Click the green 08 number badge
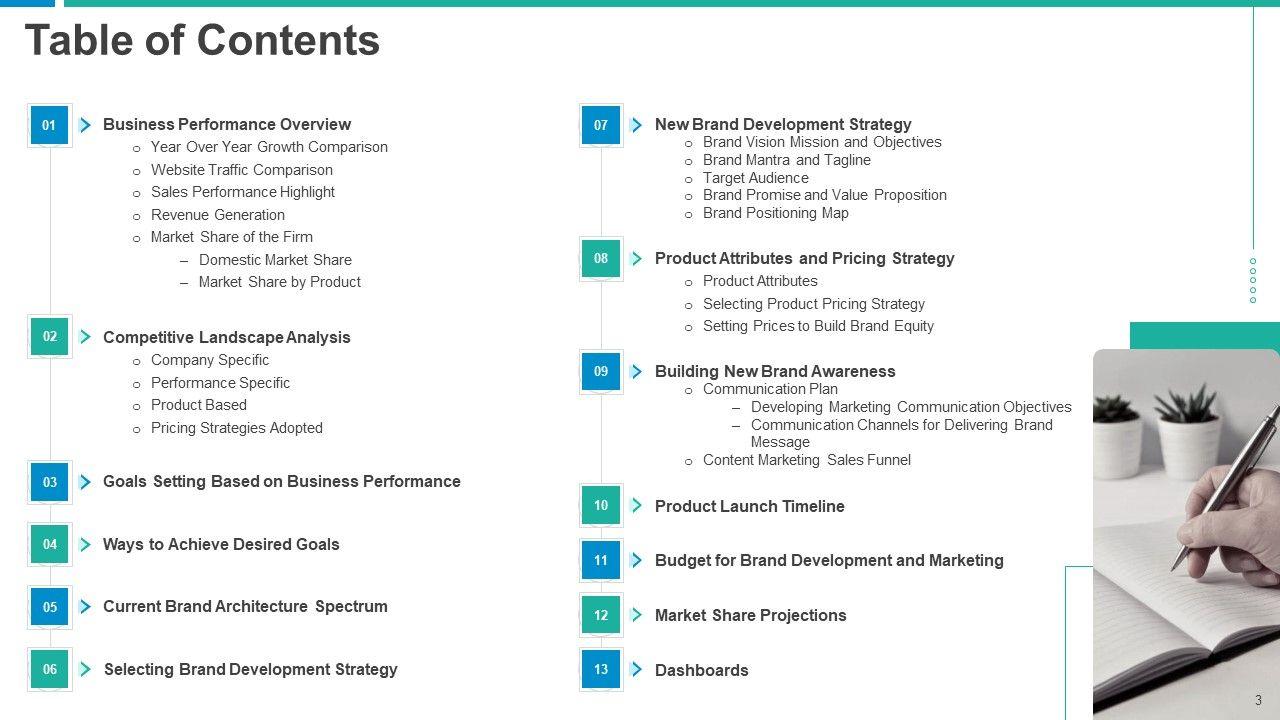The width and height of the screenshot is (1280, 720). point(601,259)
